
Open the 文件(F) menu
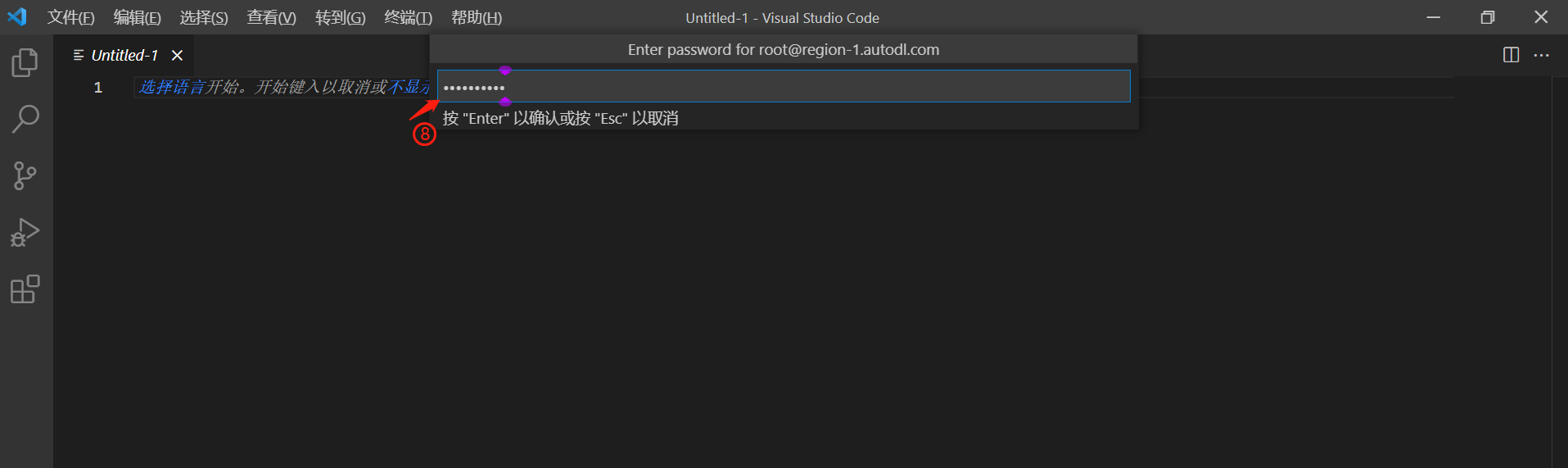pos(71,17)
